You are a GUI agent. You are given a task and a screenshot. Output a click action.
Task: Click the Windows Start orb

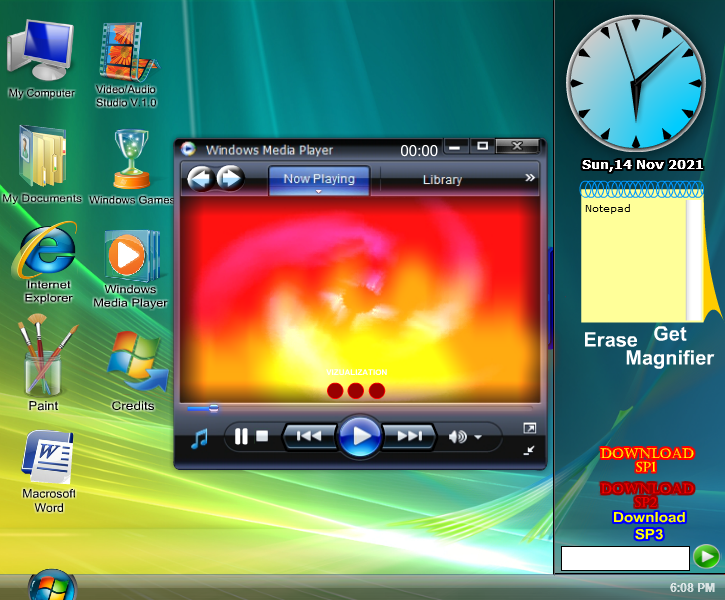click(52, 586)
